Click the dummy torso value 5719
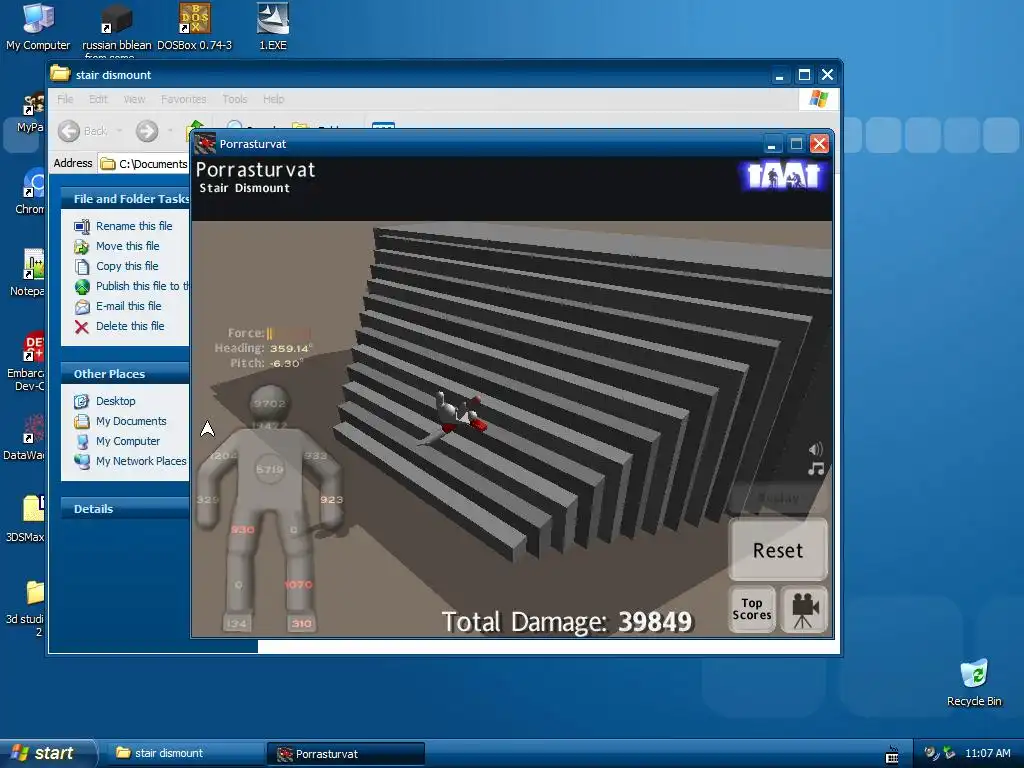The width and height of the screenshot is (1024, 768). tap(270, 469)
